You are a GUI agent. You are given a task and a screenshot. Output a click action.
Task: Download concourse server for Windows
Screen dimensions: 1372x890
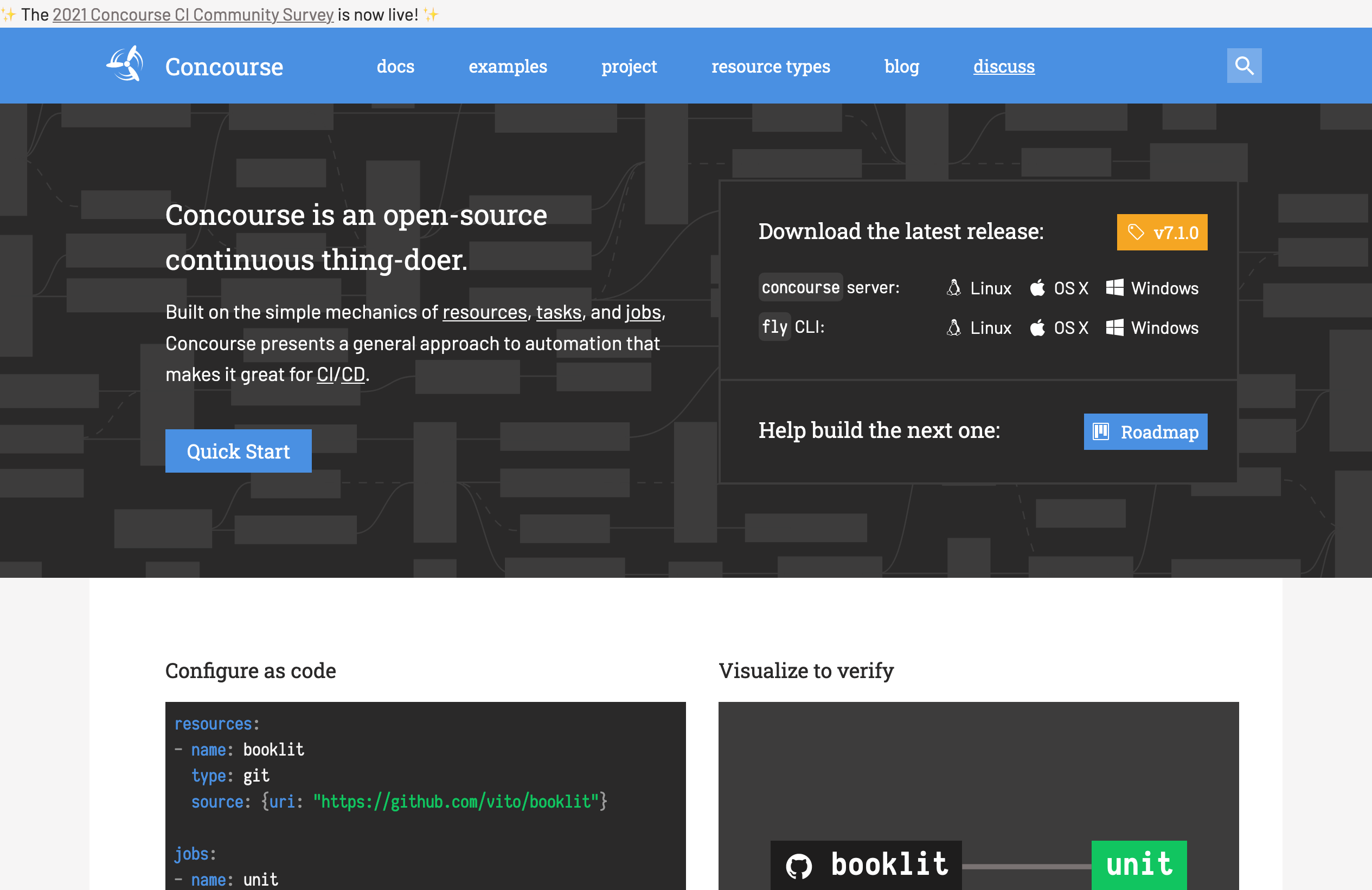point(1152,288)
